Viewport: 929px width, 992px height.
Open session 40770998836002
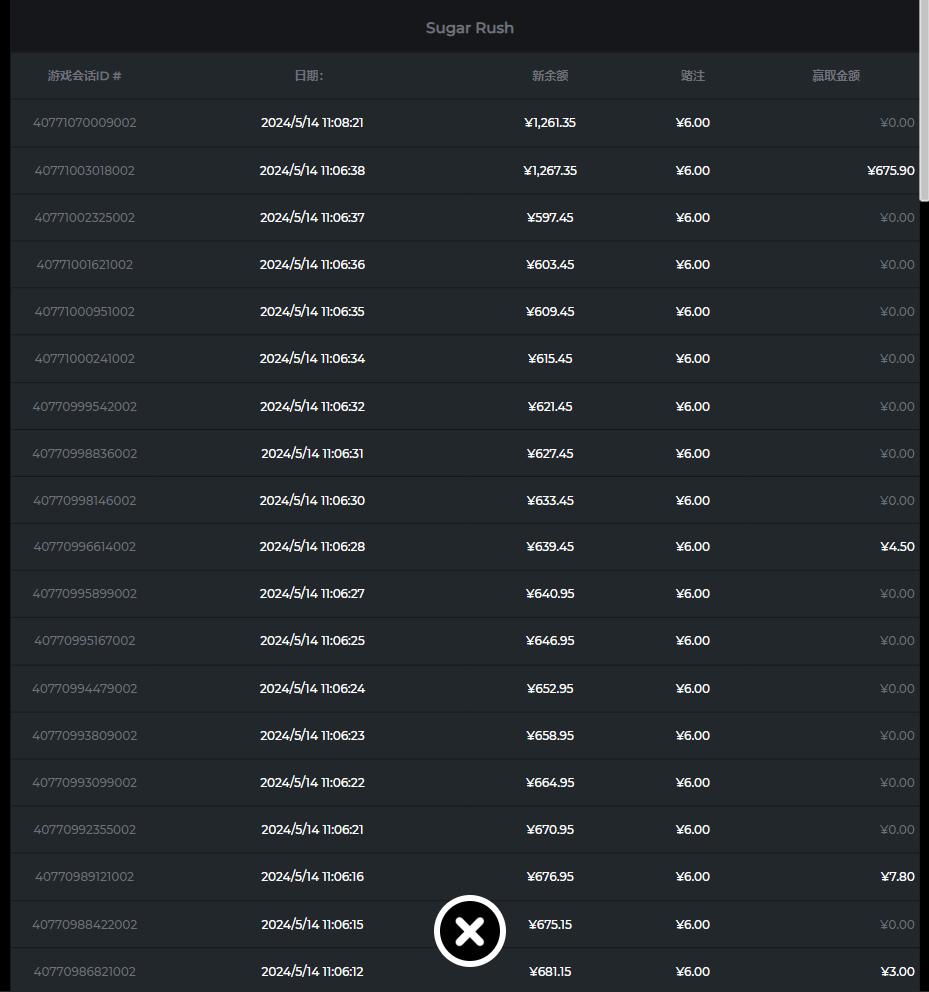coord(85,454)
